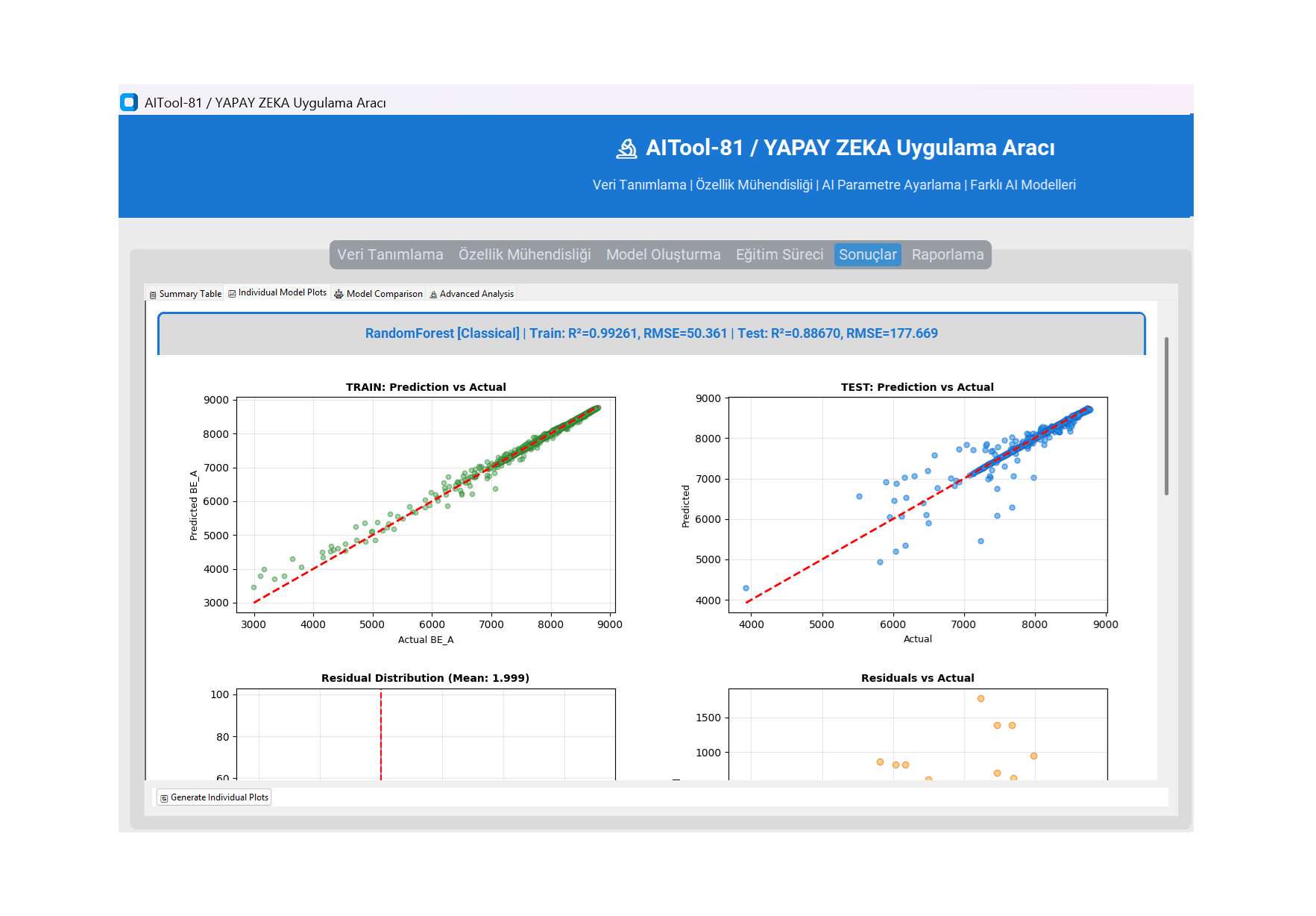Select the highlighted Sonuçlar tab
1316x916 pixels.
pos(868,254)
